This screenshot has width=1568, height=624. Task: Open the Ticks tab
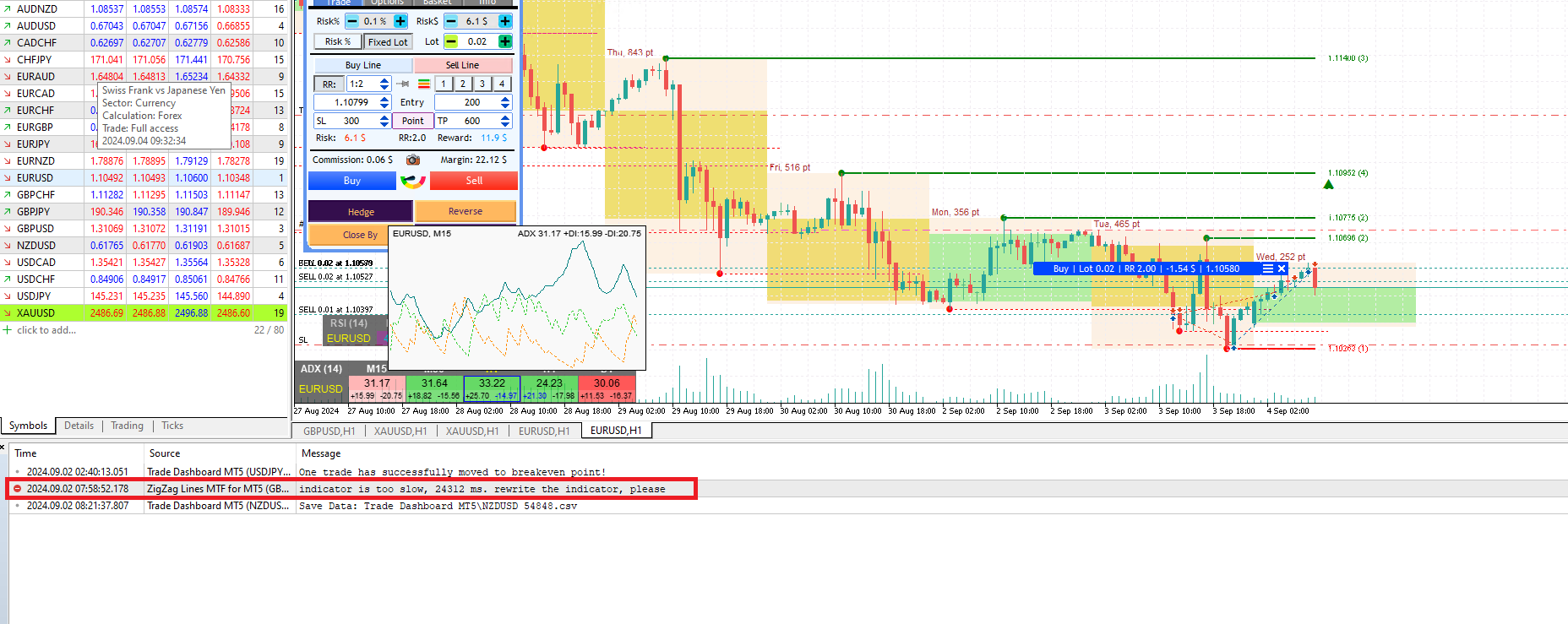coord(172,426)
